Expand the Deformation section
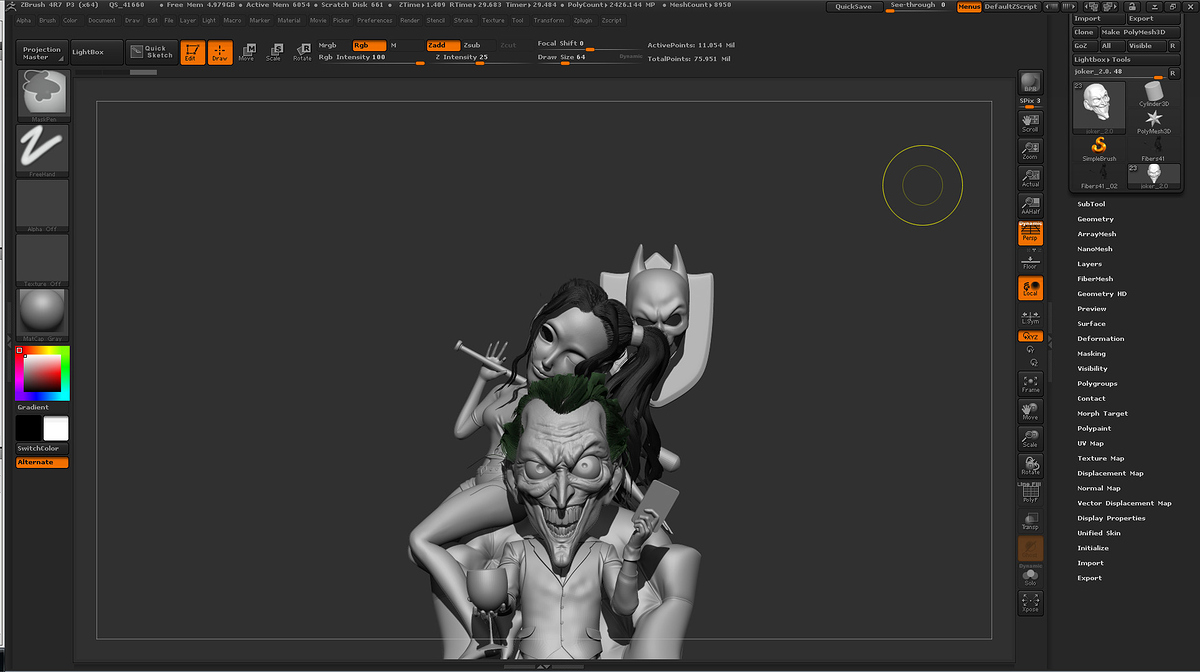1200x672 pixels. (x=1101, y=339)
